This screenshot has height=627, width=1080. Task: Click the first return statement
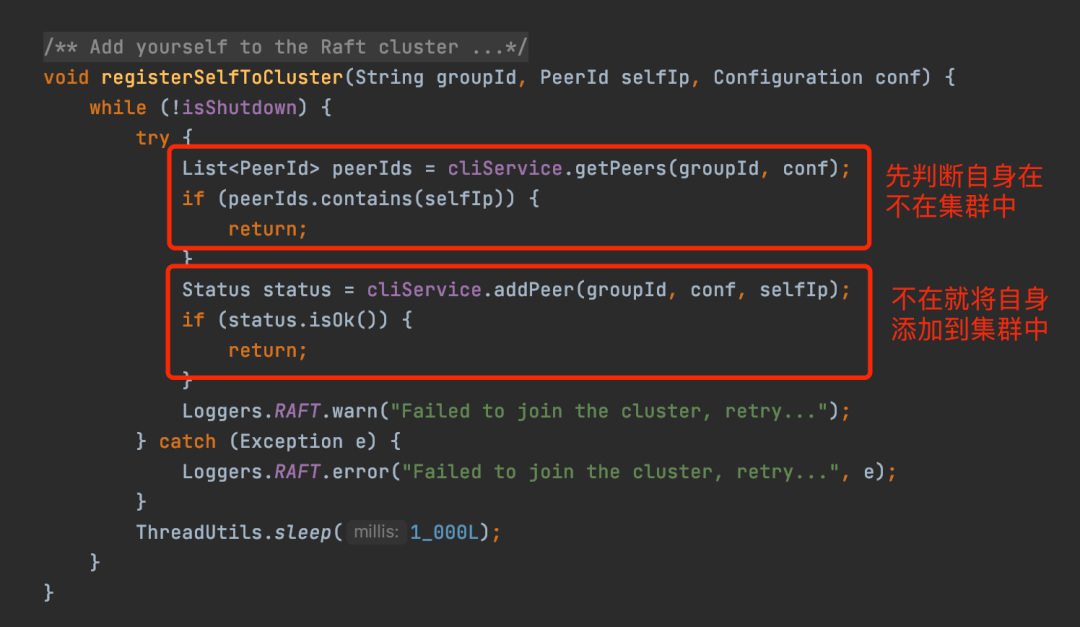pyautogui.click(x=267, y=229)
